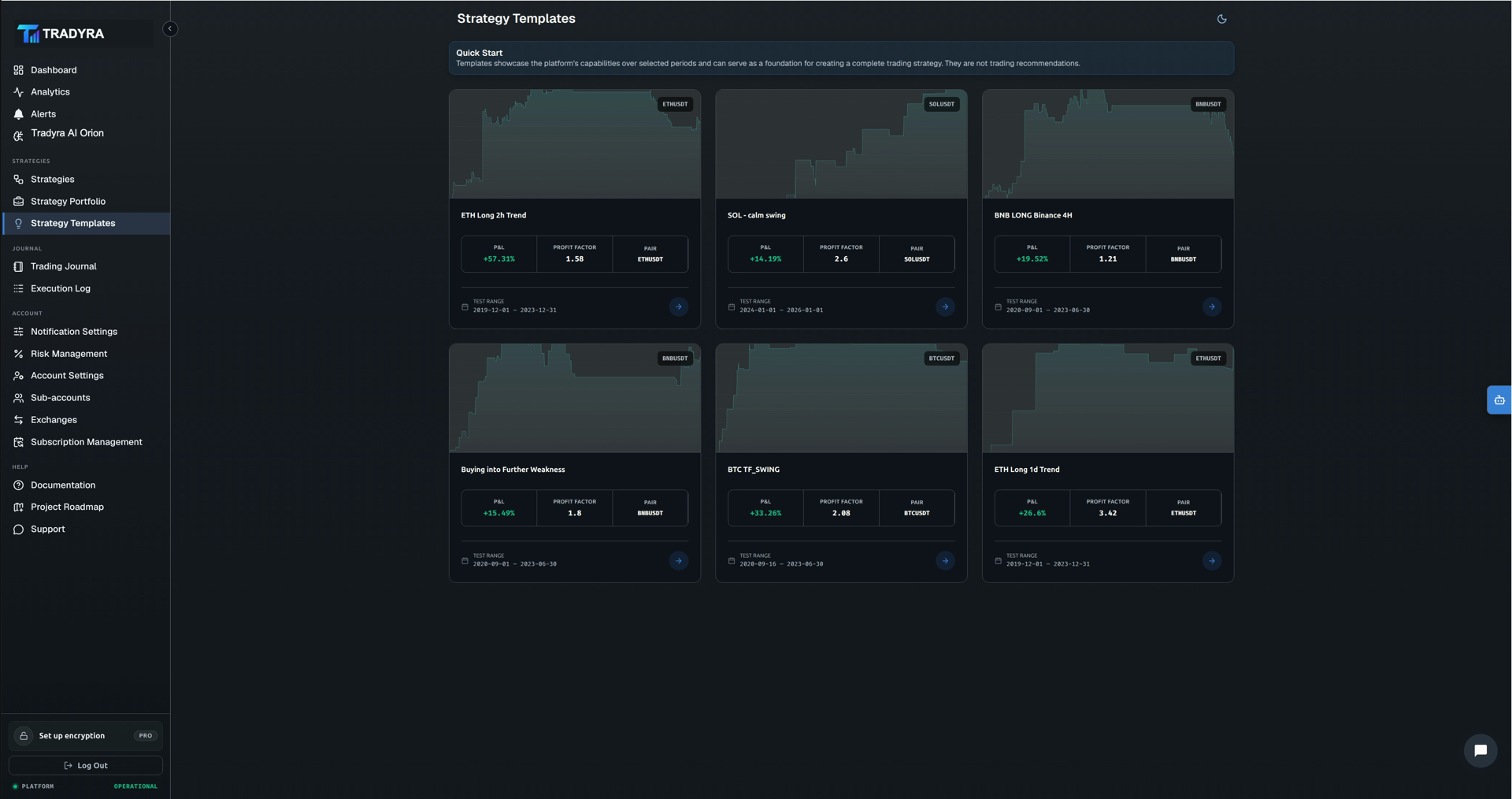Navigate to Risk Management
The height and width of the screenshot is (799, 1512).
click(86, 354)
